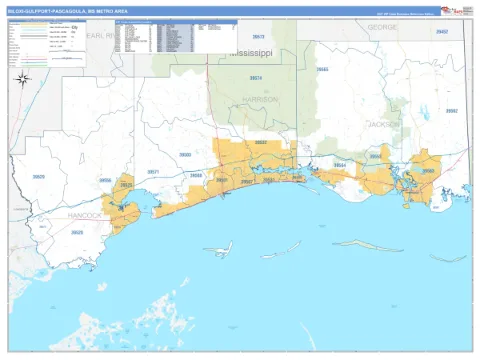Image resolution: width=480 pixels, height=360 pixels.
Task: Click ZIP code label 39565
Action: coord(322,69)
